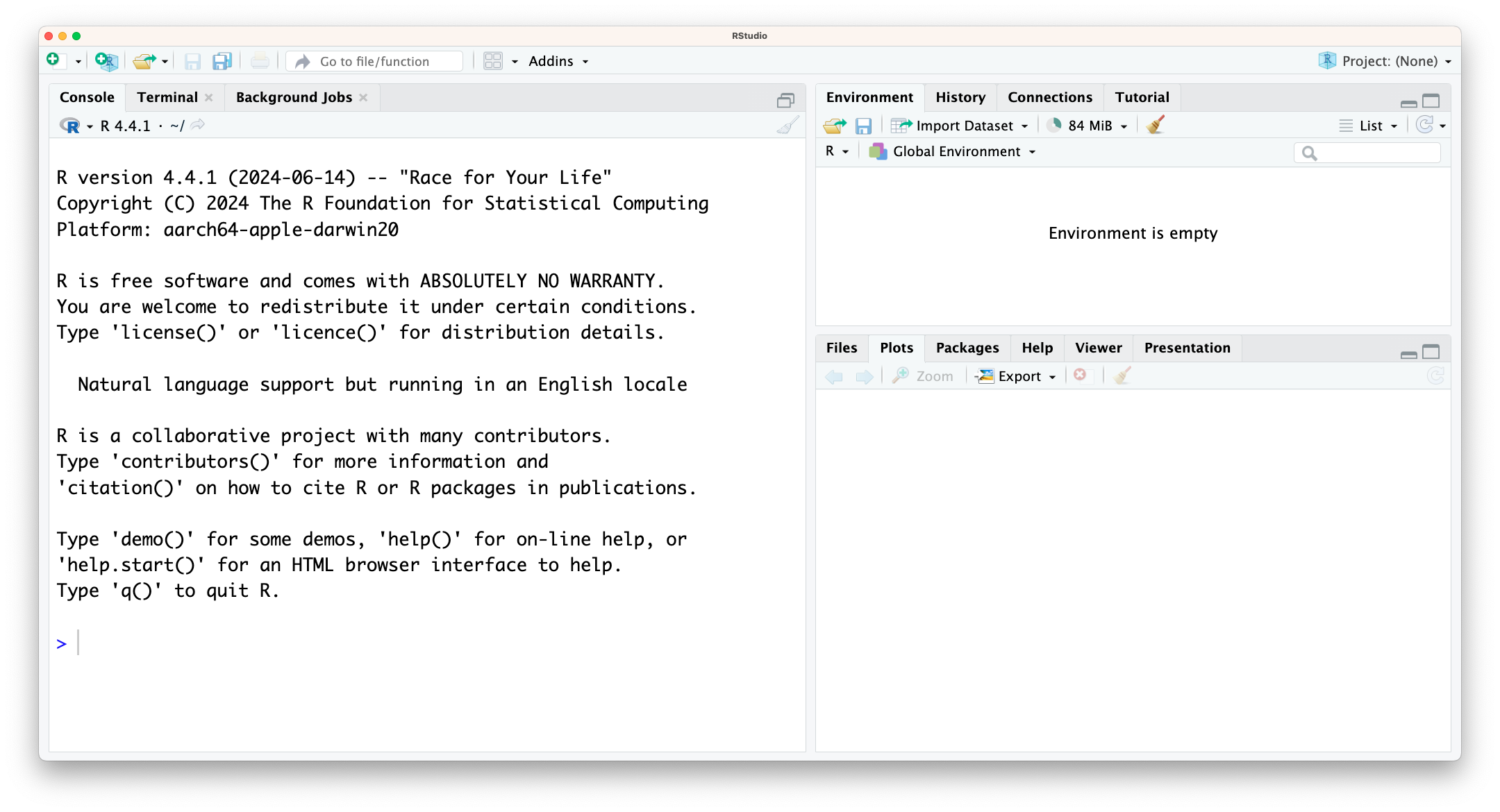Switch to the Viewer tab

[x=1099, y=348]
